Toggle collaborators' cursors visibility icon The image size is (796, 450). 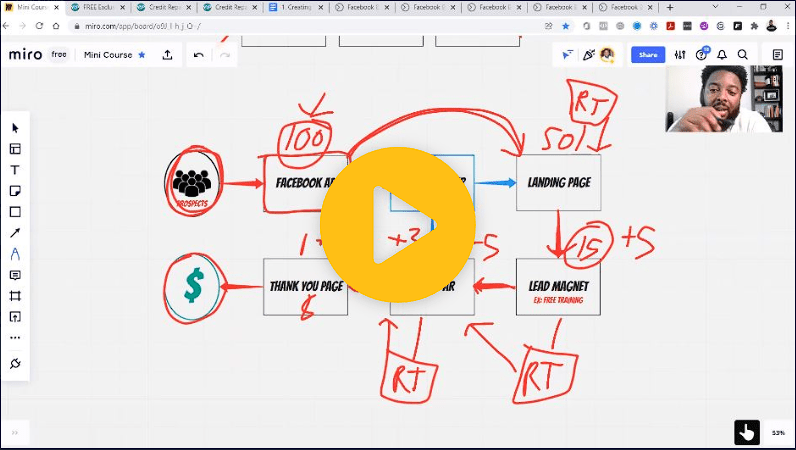pos(568,54)
